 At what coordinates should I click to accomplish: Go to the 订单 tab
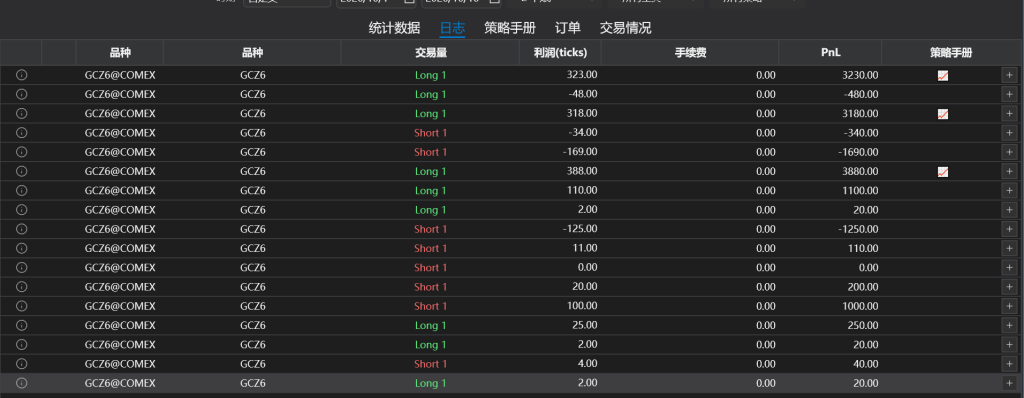tap(568, 28)
